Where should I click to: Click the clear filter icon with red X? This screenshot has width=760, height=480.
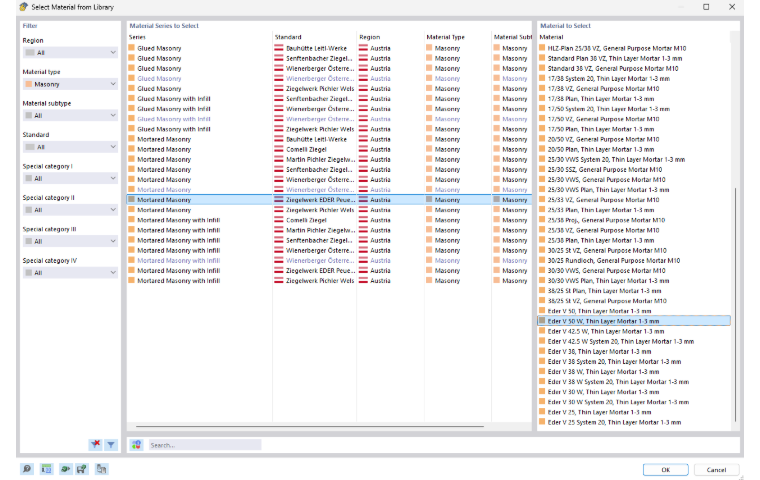pos(96,444)
